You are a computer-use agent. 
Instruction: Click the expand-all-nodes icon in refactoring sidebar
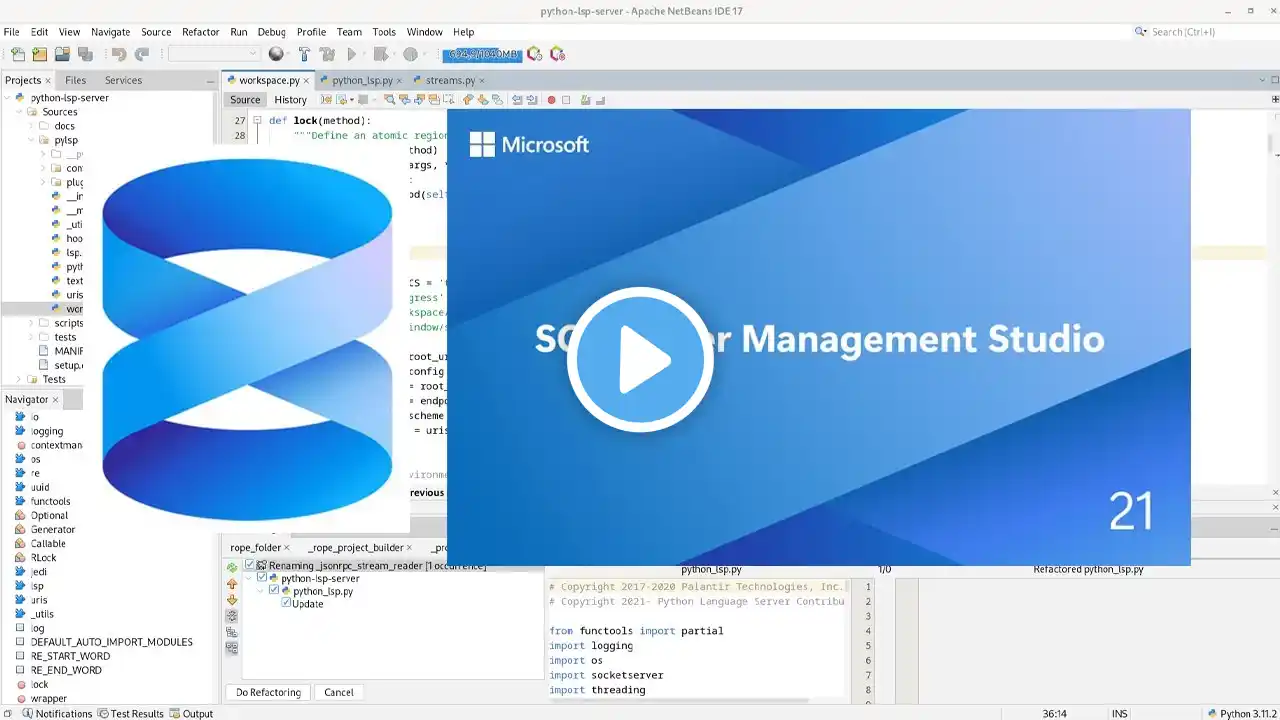tap(232, 616)
